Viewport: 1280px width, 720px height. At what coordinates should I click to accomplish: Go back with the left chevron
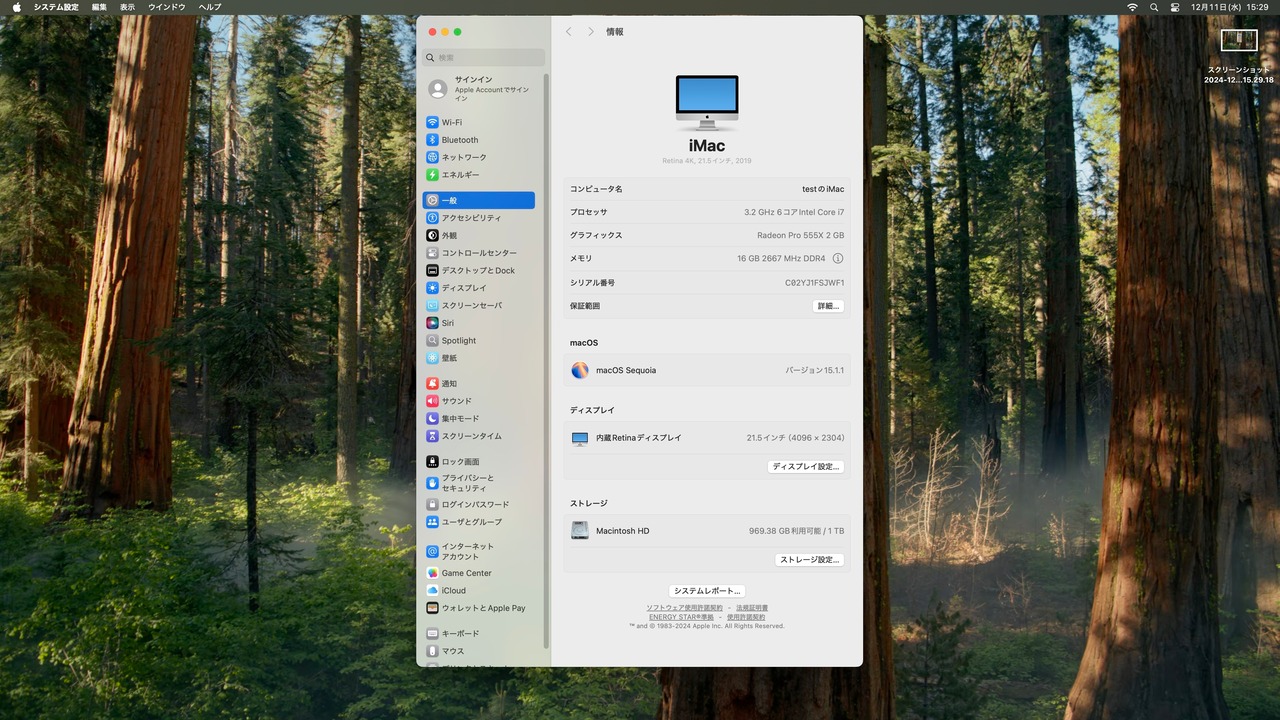point(569,32)
